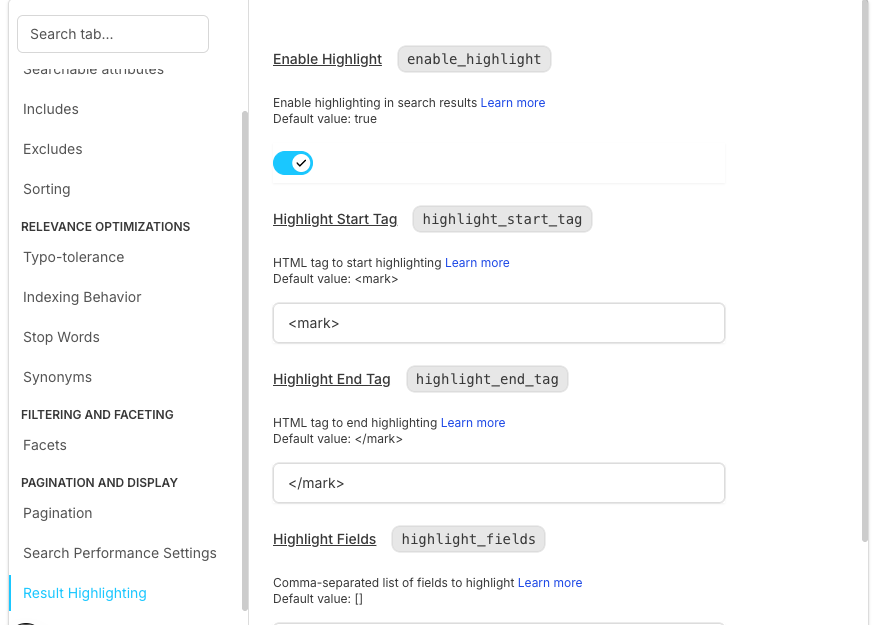Focus the Highlight Start Tag text field

(x=498, y=324)
